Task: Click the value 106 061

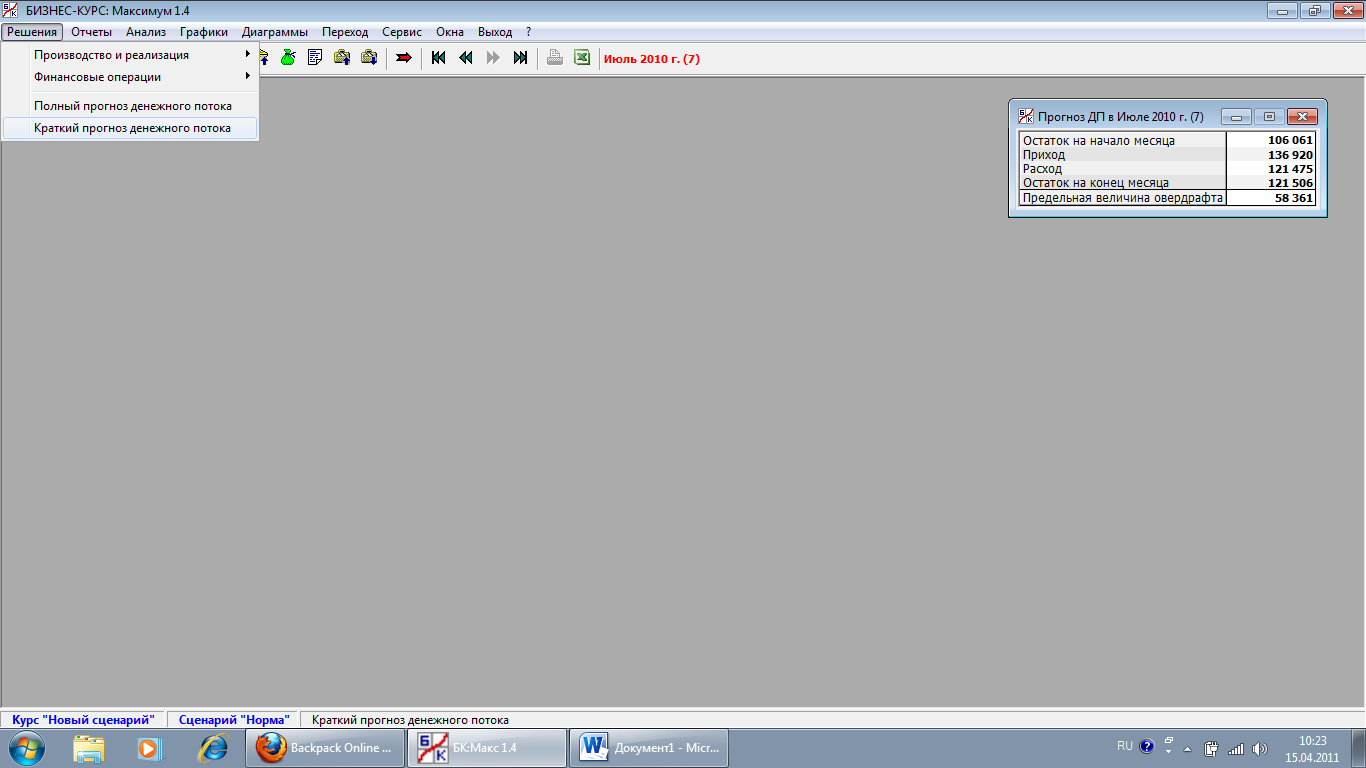Action: pyautogui.click(x=1290, y=141)
